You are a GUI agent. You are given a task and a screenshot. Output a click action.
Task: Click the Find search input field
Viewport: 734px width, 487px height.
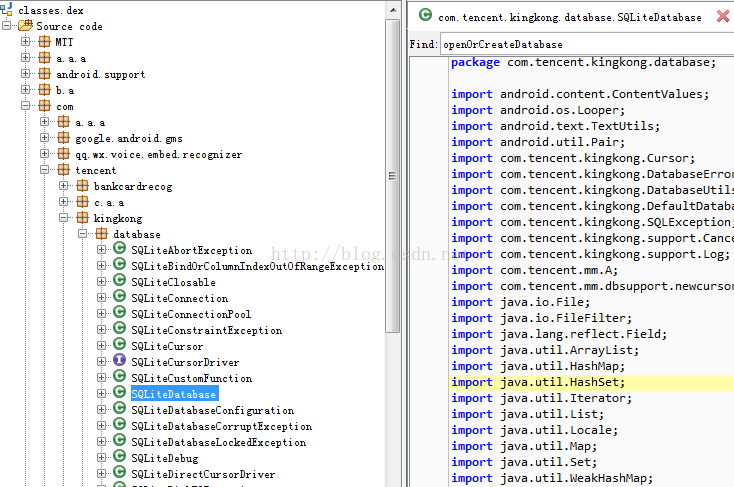[x=585, y=44]
